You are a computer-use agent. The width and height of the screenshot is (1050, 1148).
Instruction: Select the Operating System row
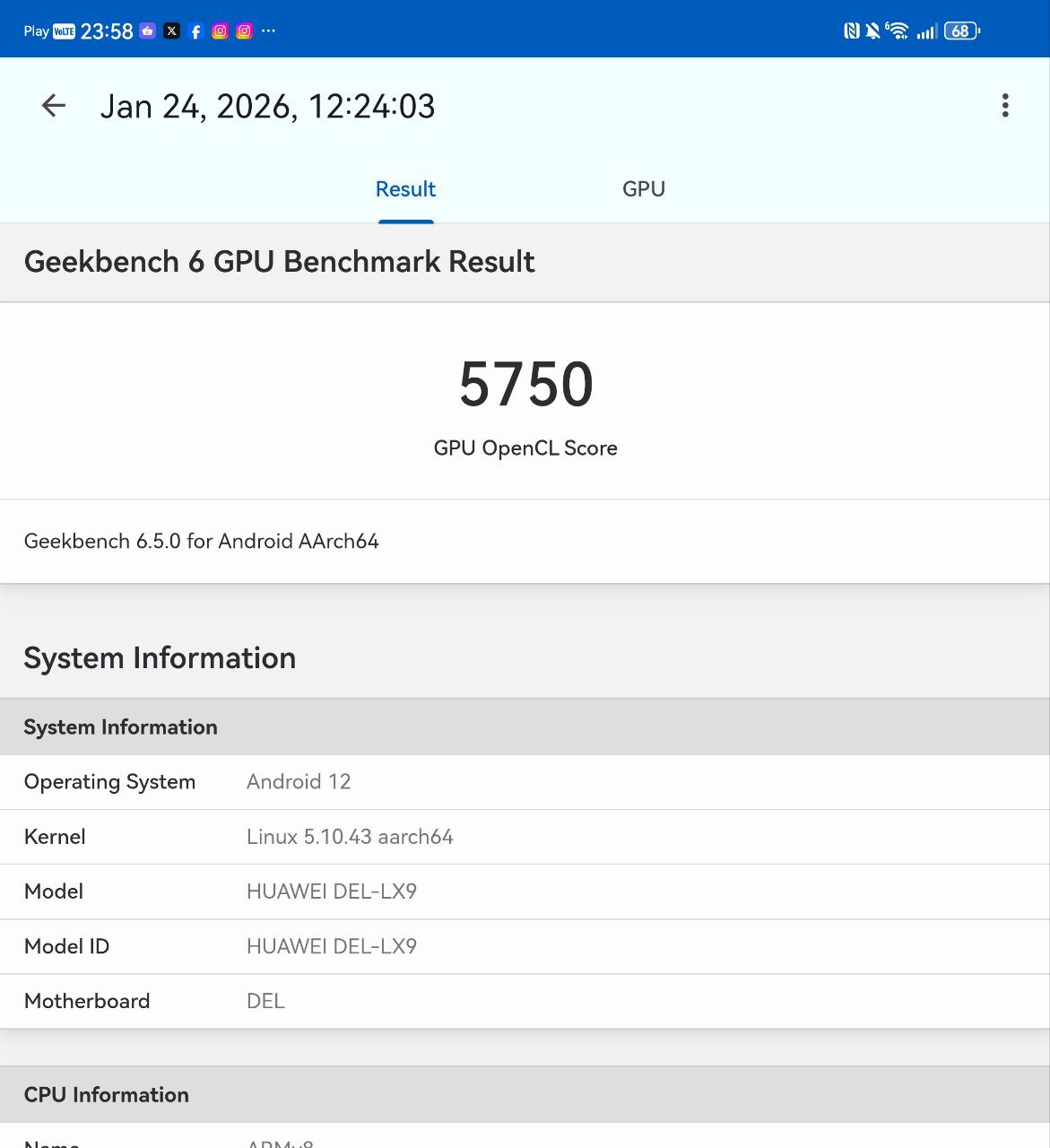tap(525, 782)
